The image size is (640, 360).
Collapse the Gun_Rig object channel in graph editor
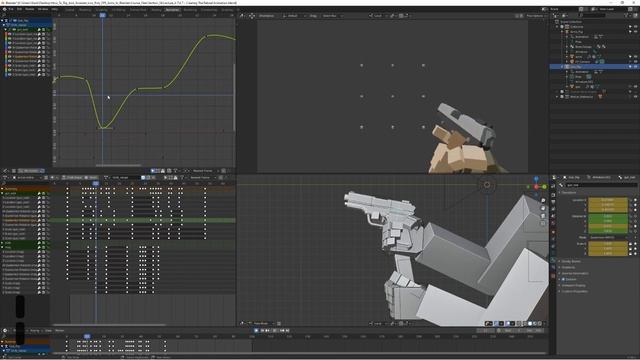pyautogui.click(x=2, y=20)
